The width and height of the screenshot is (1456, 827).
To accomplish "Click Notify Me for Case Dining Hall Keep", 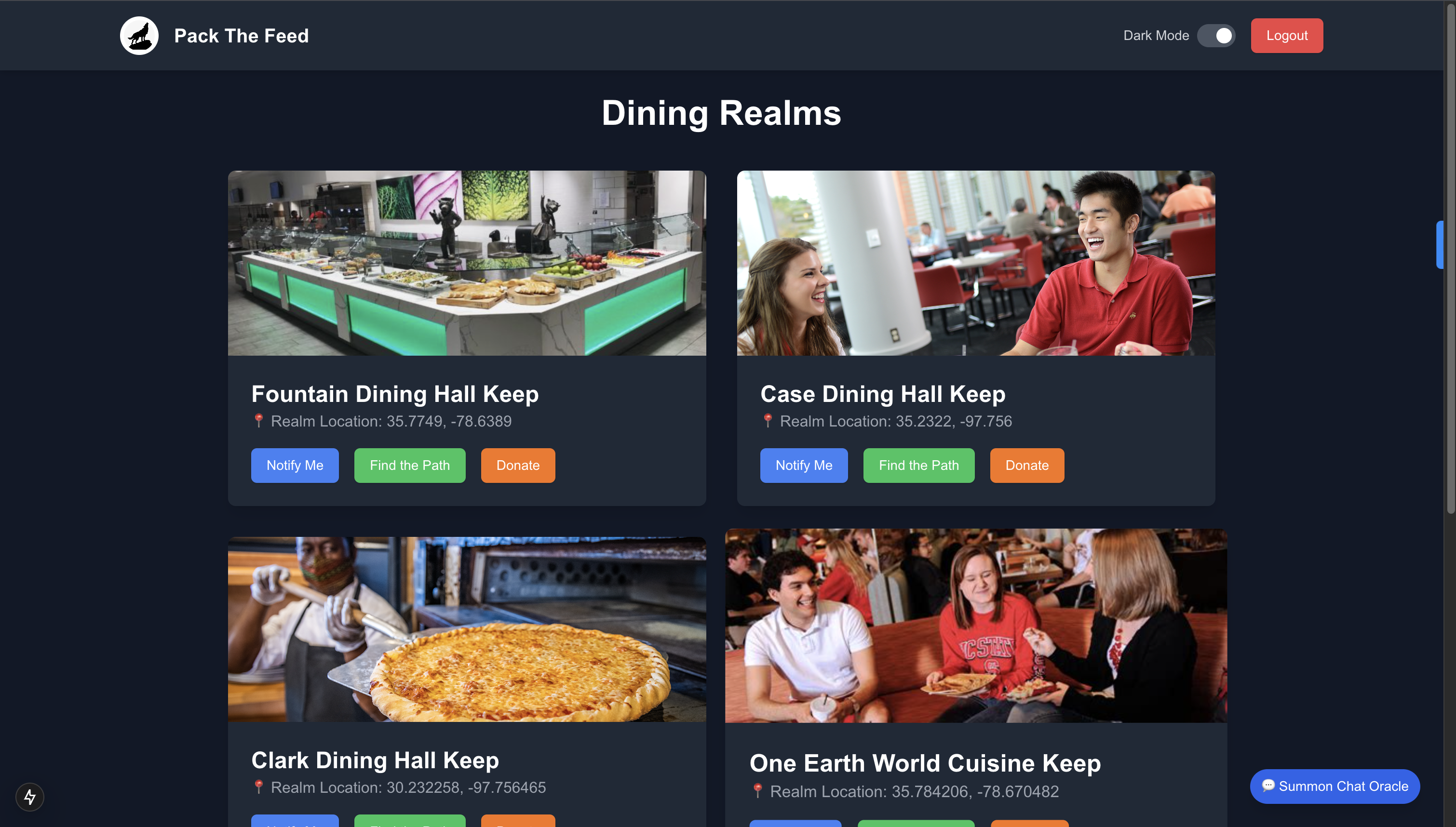I will pos(804,465).
